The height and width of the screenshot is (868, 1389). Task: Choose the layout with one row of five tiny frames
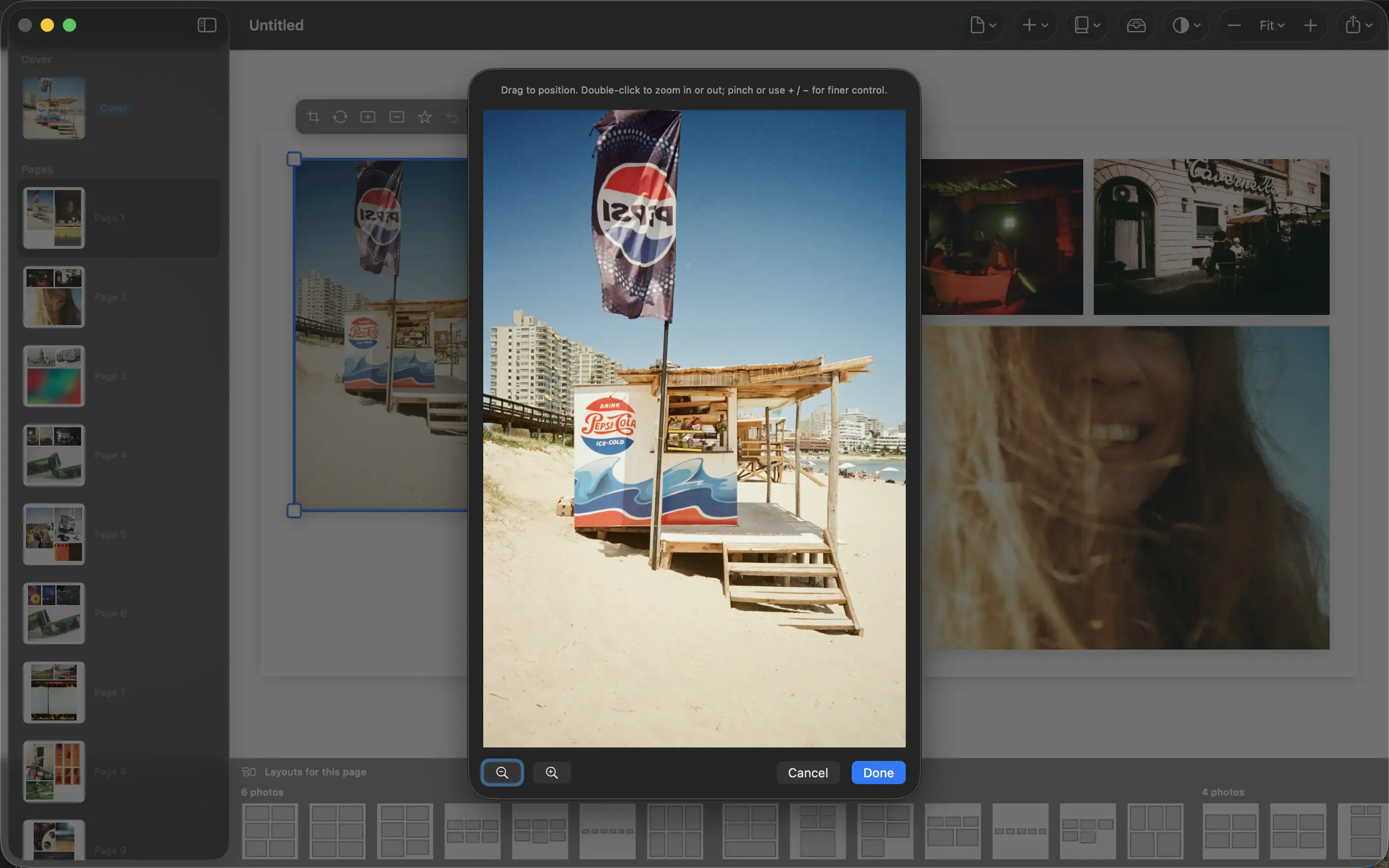[x=1021, y=831]
